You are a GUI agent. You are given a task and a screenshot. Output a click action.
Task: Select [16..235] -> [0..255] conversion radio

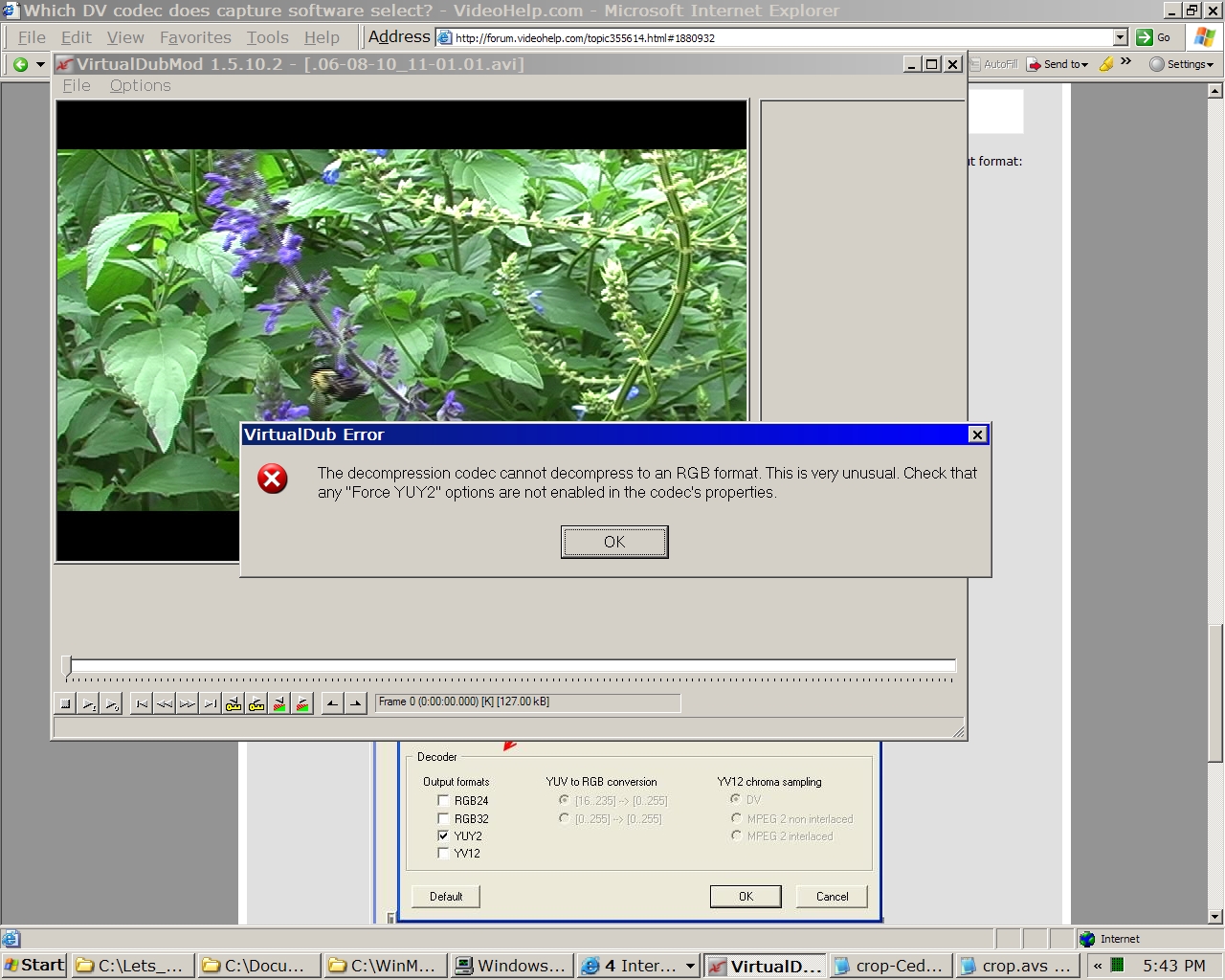(x=564, y=799)
